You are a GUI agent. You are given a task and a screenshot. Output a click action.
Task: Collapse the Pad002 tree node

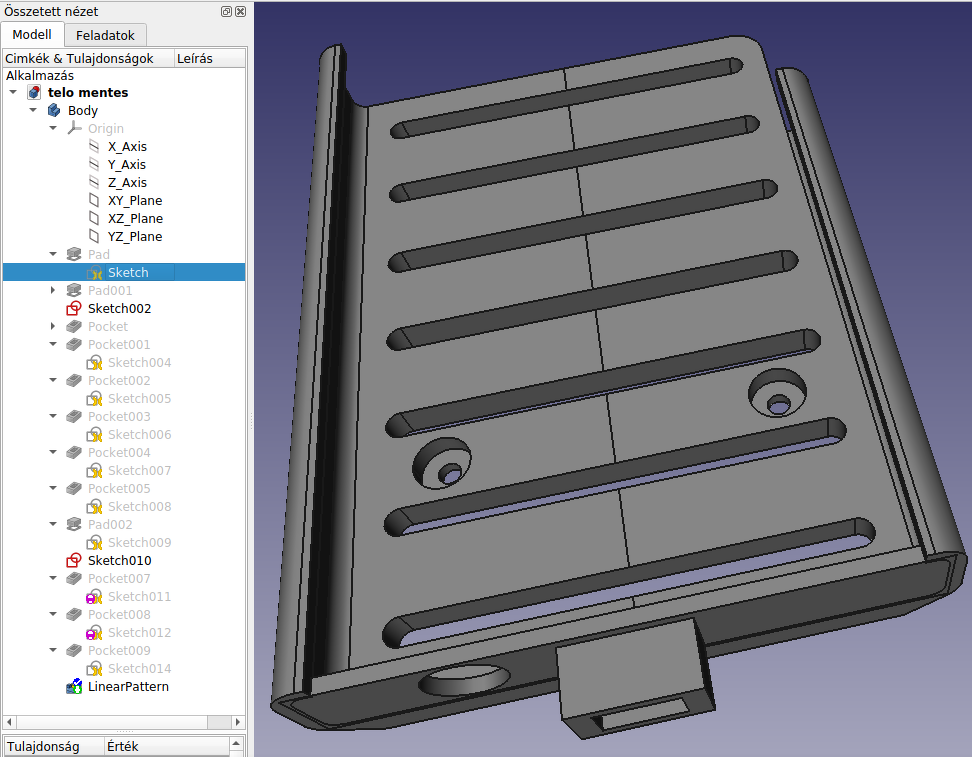tap(53, 525)
